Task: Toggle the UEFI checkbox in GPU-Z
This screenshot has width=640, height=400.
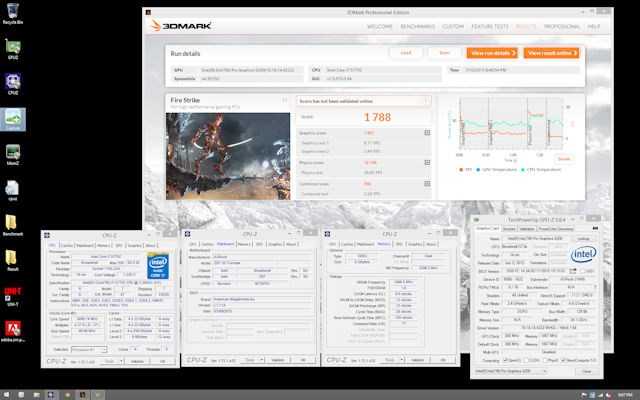Action: point(582,271)
